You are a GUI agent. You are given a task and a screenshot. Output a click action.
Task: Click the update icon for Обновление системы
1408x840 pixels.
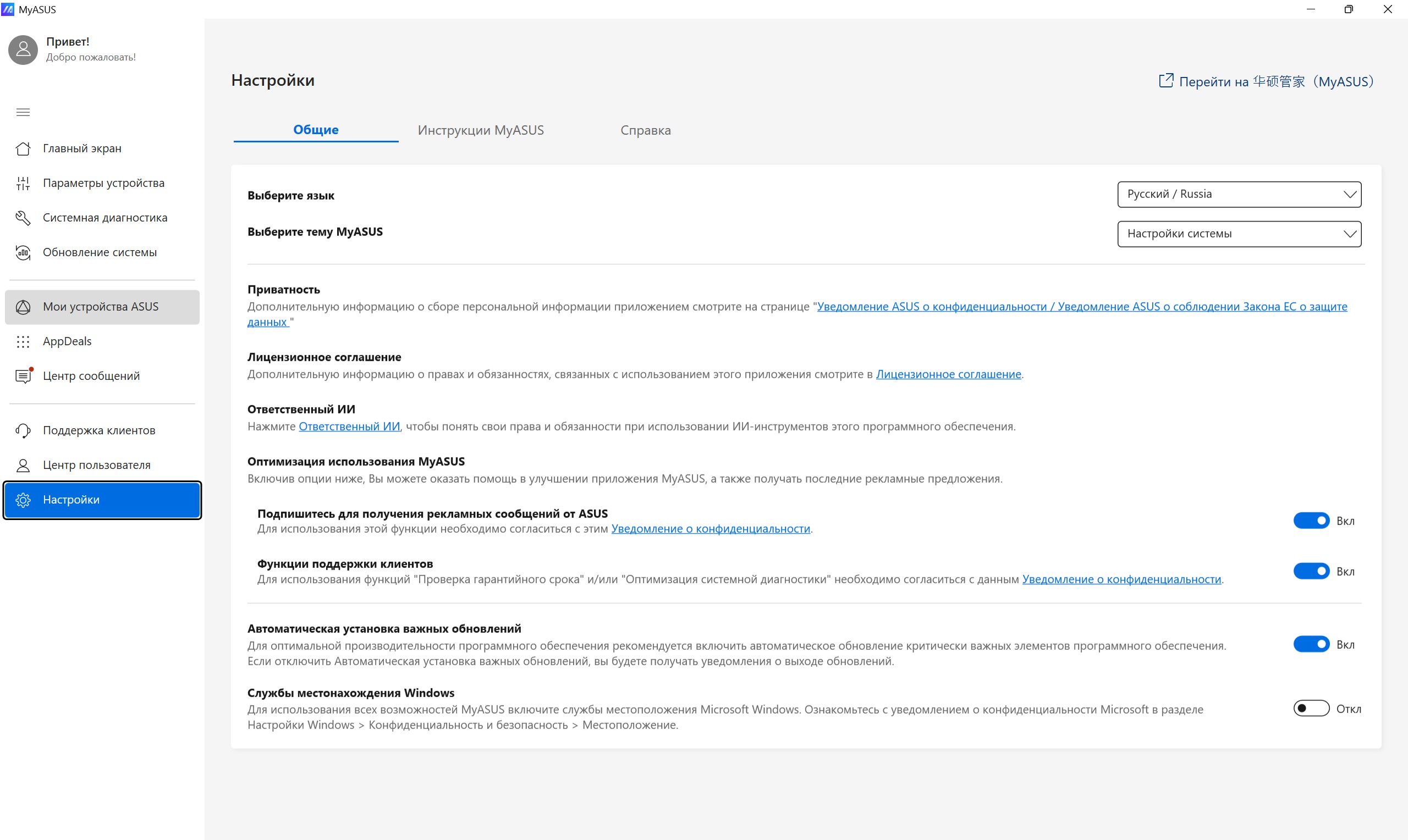pos(23,252)
